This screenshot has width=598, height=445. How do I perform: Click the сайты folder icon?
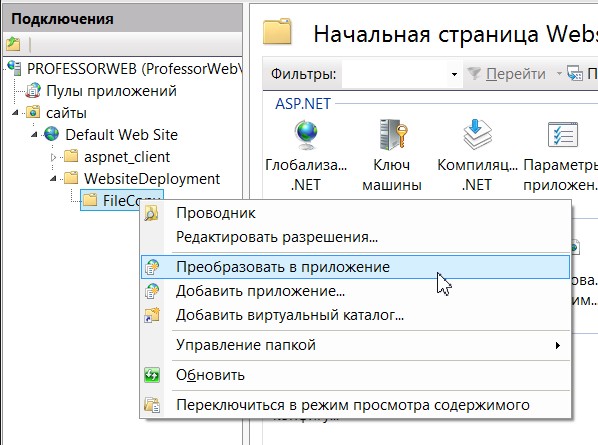click(x=33, y=113)
